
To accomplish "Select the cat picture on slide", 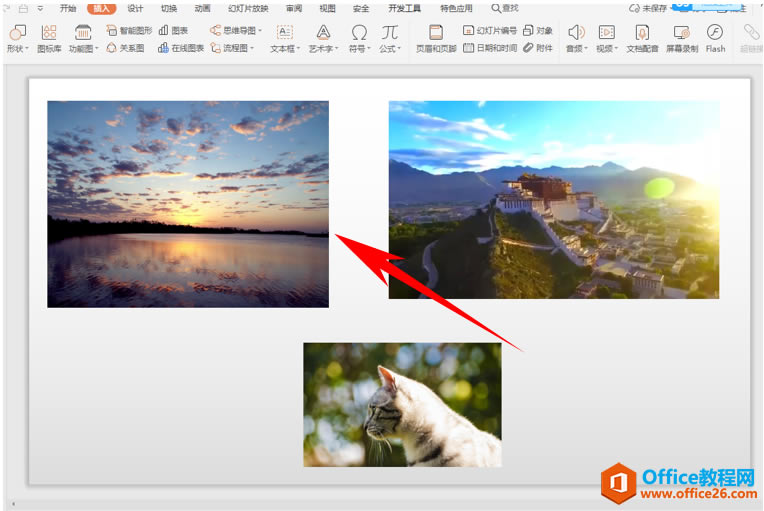I will click(402, 405).
